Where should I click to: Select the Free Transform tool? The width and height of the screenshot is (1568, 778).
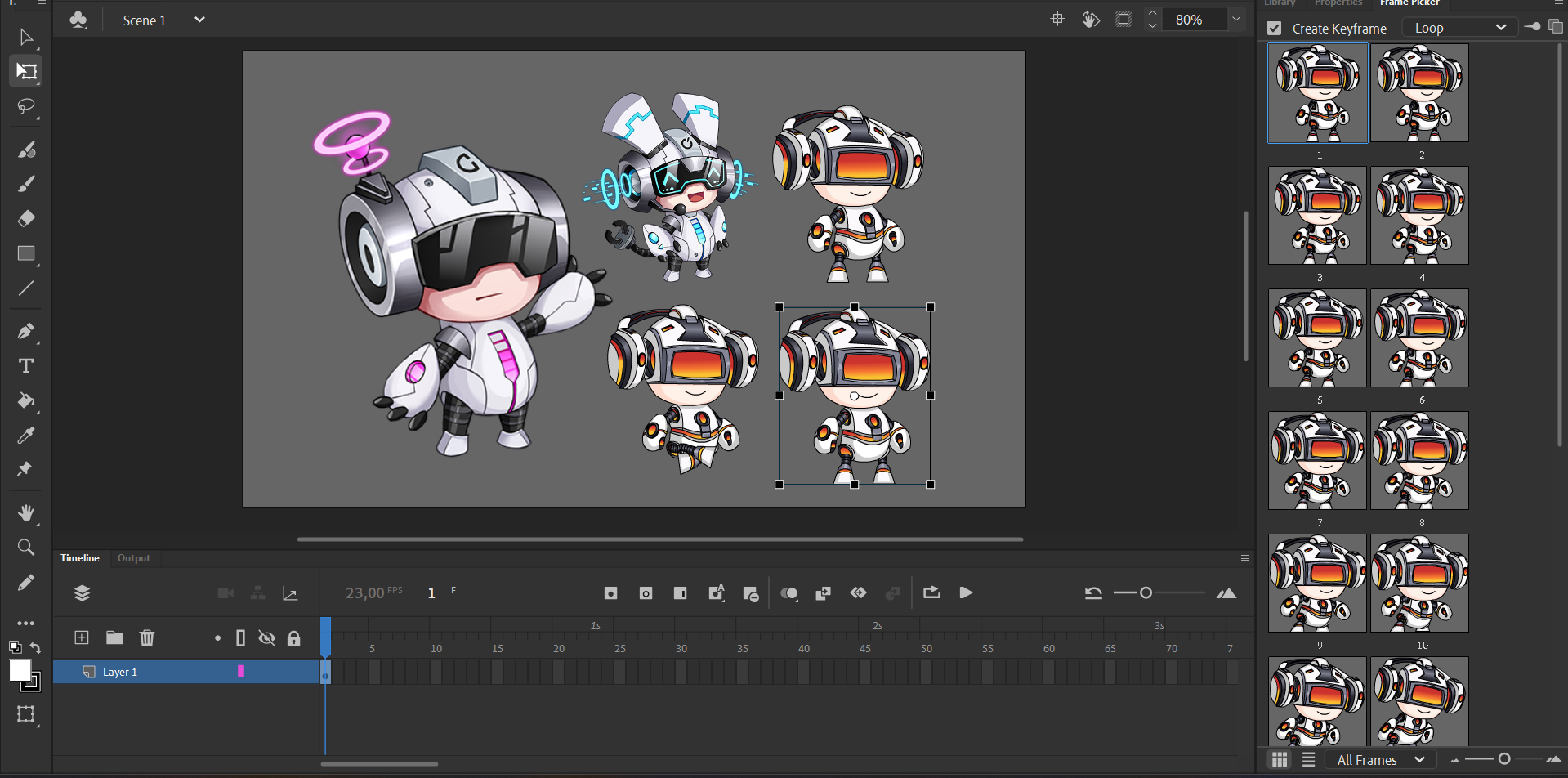[x=26, y=71]
